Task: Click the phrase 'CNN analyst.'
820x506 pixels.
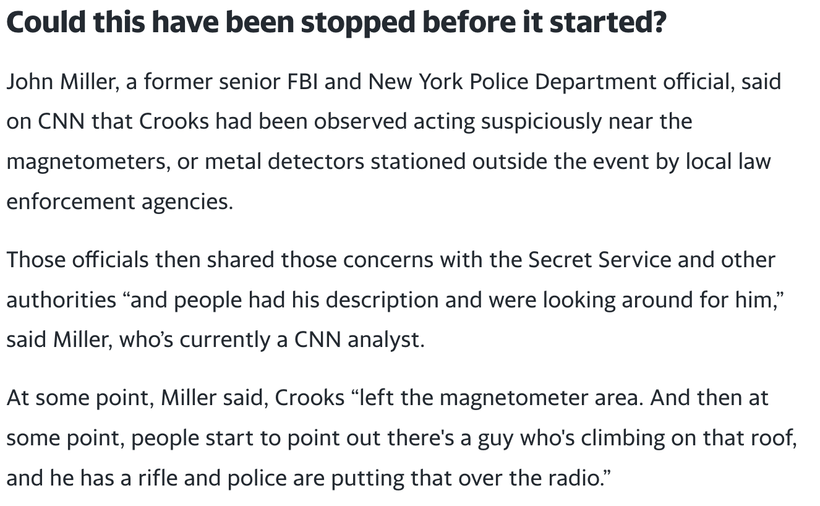Action: (x=359, y=340)
